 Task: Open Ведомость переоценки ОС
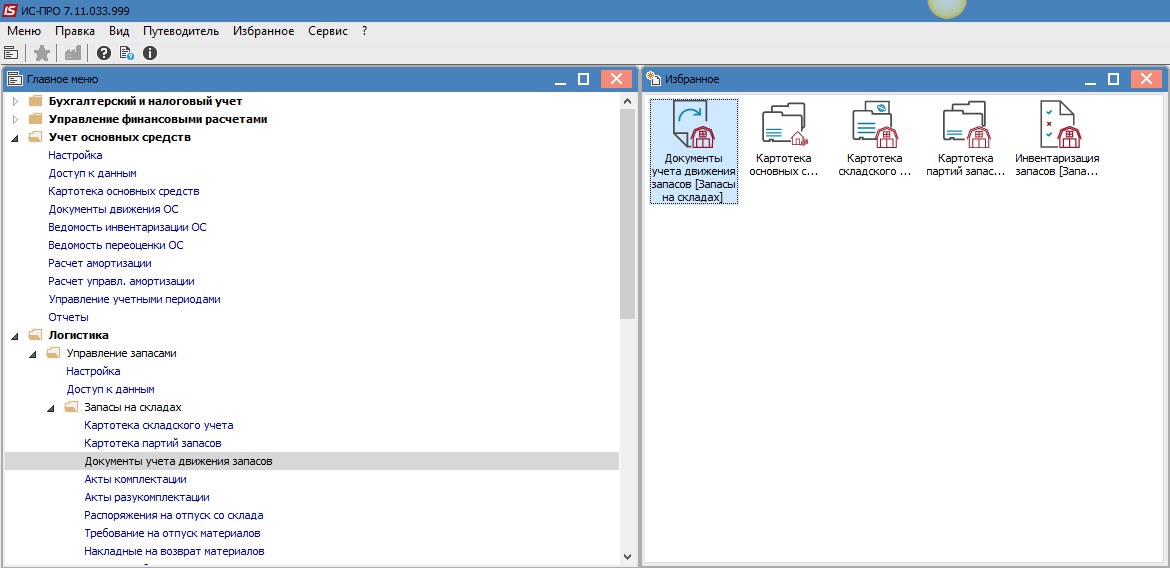click(x=116, y=246)
